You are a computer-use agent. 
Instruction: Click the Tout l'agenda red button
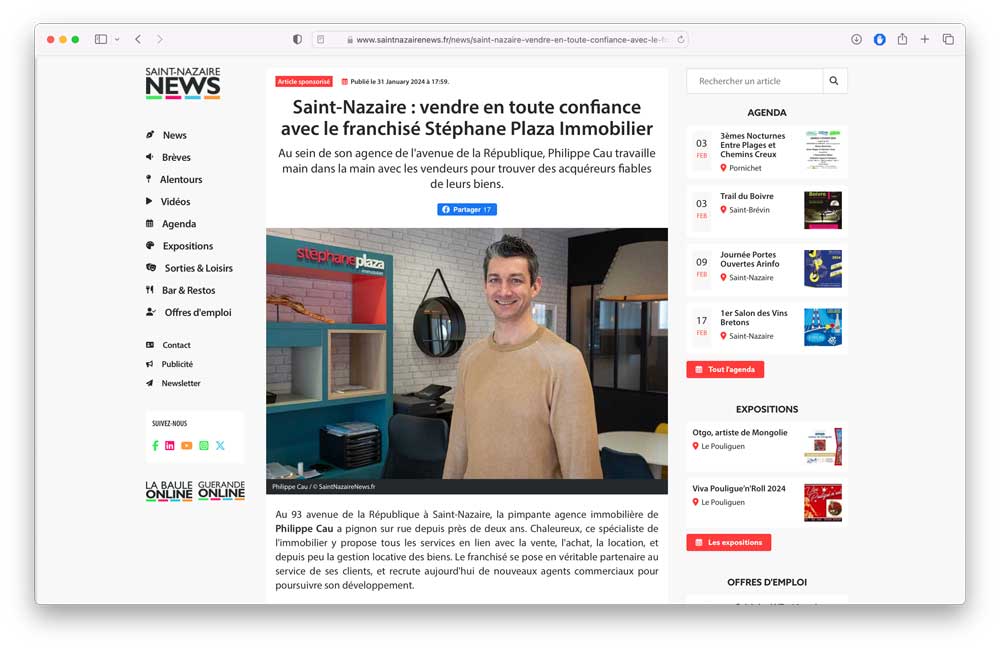click(725, 369)
